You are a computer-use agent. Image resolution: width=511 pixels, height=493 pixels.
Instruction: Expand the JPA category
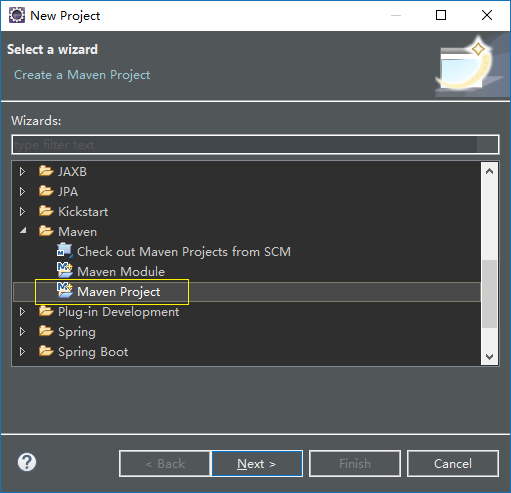pyautogui.click(x=22, y=192)
